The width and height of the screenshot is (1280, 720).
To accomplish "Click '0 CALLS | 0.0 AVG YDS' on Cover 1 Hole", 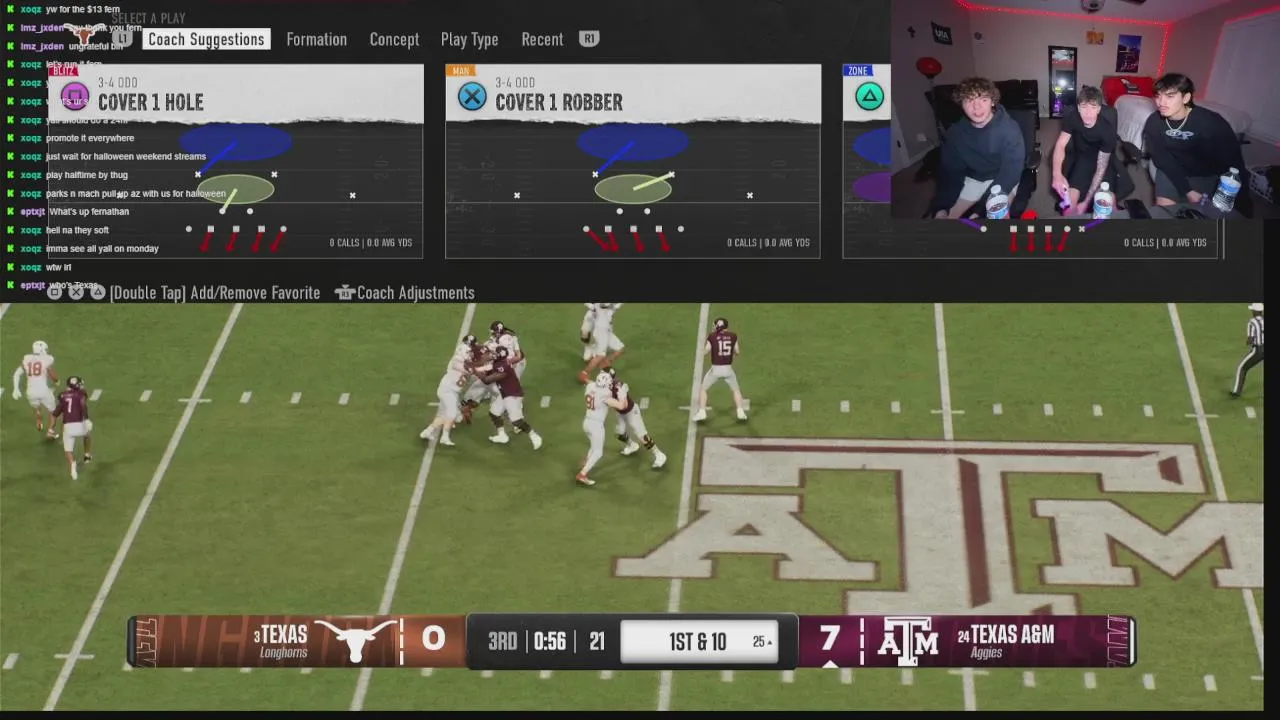I will click(x=371, y=243).
